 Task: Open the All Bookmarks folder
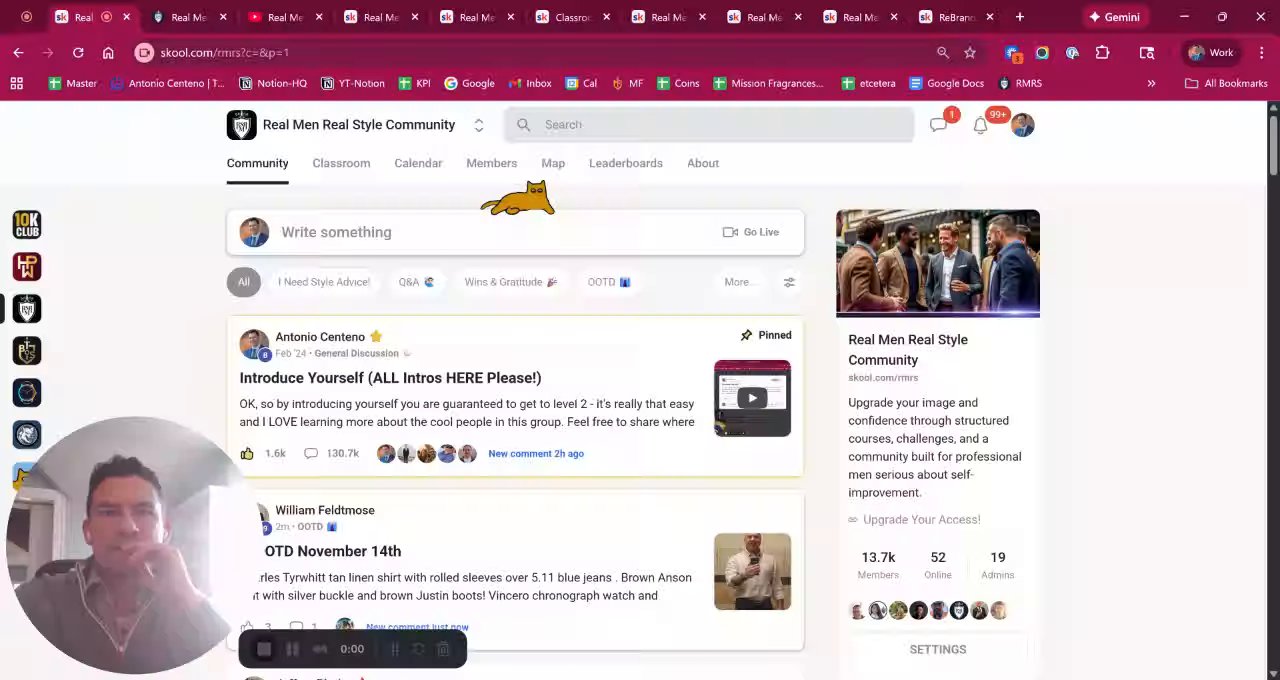click(x=1226, y=84)
